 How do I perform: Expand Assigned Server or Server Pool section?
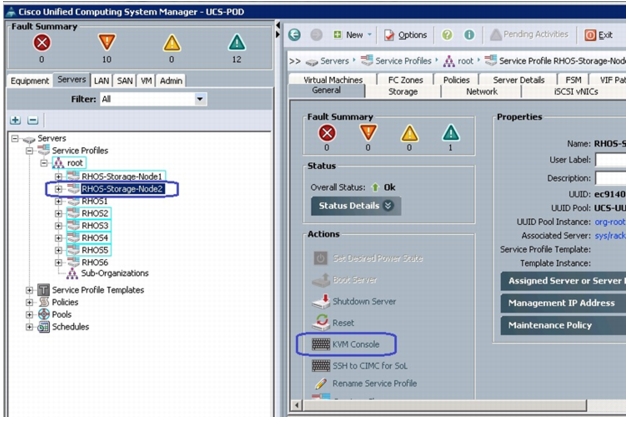coord(563,281)
